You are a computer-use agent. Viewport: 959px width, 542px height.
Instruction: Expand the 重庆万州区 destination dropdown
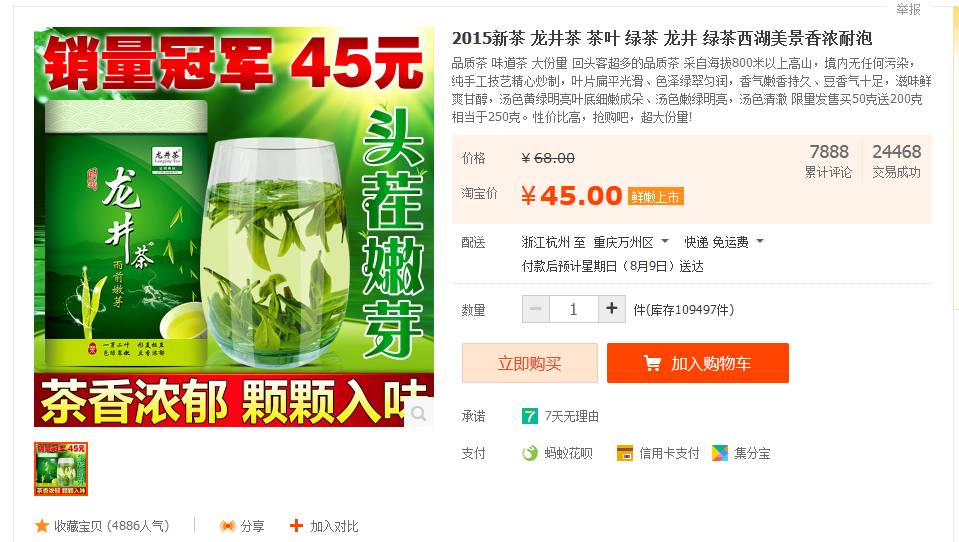pos(665,241)
